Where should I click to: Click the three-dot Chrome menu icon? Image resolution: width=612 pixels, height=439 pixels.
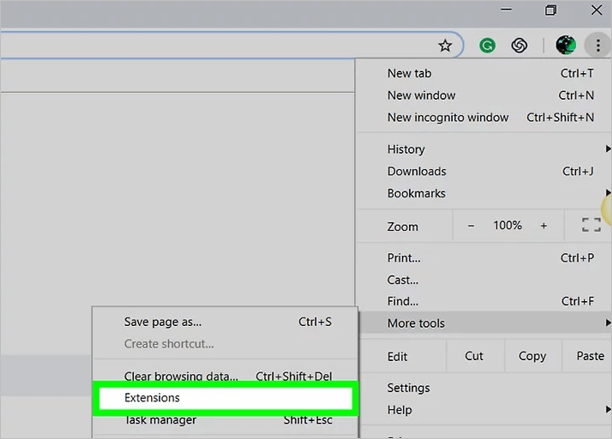coord(596,45)
